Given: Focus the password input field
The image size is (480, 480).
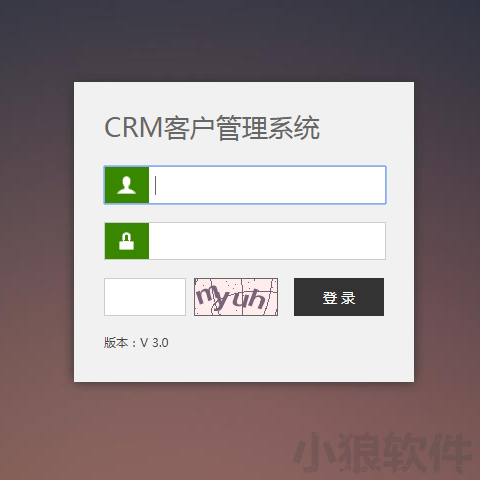Looking at the screenshot, I should (267, 241).
